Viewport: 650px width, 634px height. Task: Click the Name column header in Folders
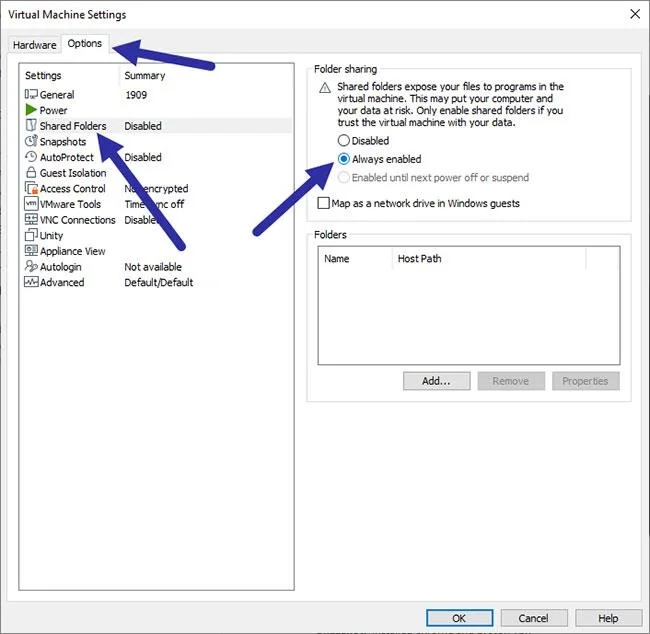click(x=337, y=259)
